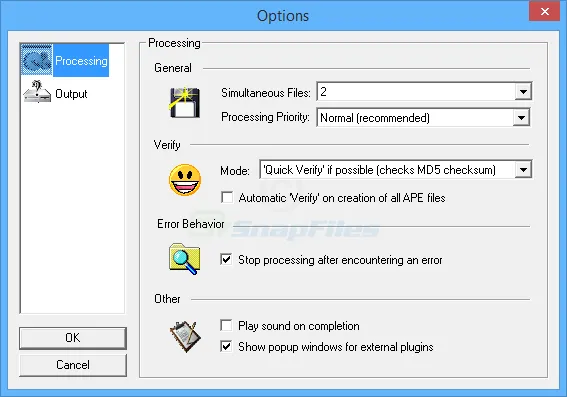567x397 pixels.
Task: Click the Error Behavior section heading
Action: click(x=191, y=224)
